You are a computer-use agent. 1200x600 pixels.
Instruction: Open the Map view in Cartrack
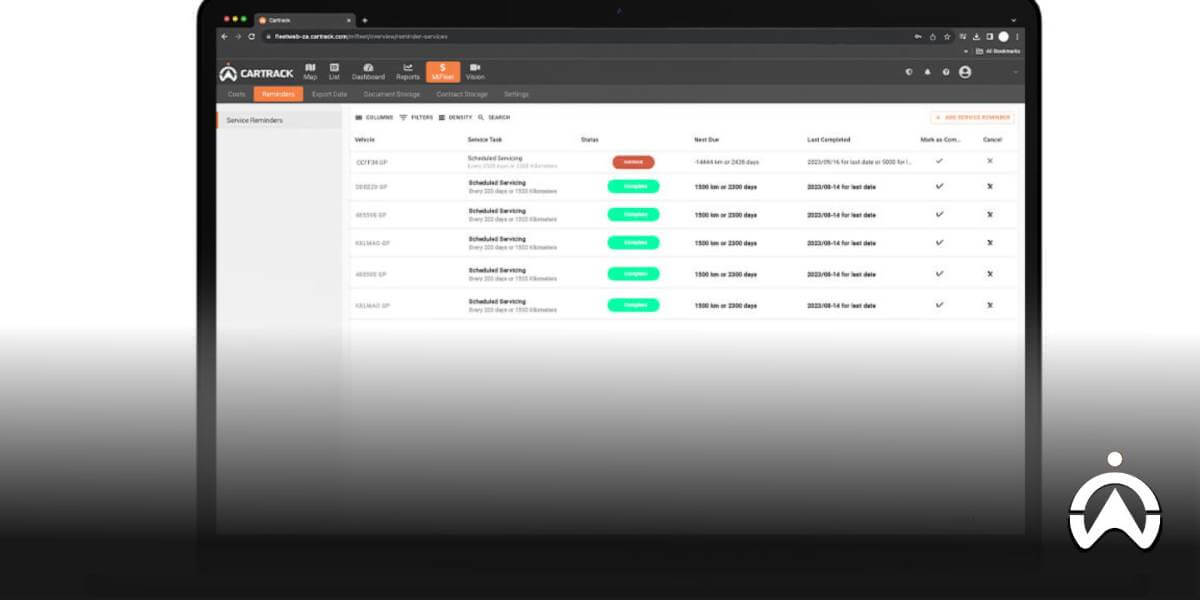310,72
